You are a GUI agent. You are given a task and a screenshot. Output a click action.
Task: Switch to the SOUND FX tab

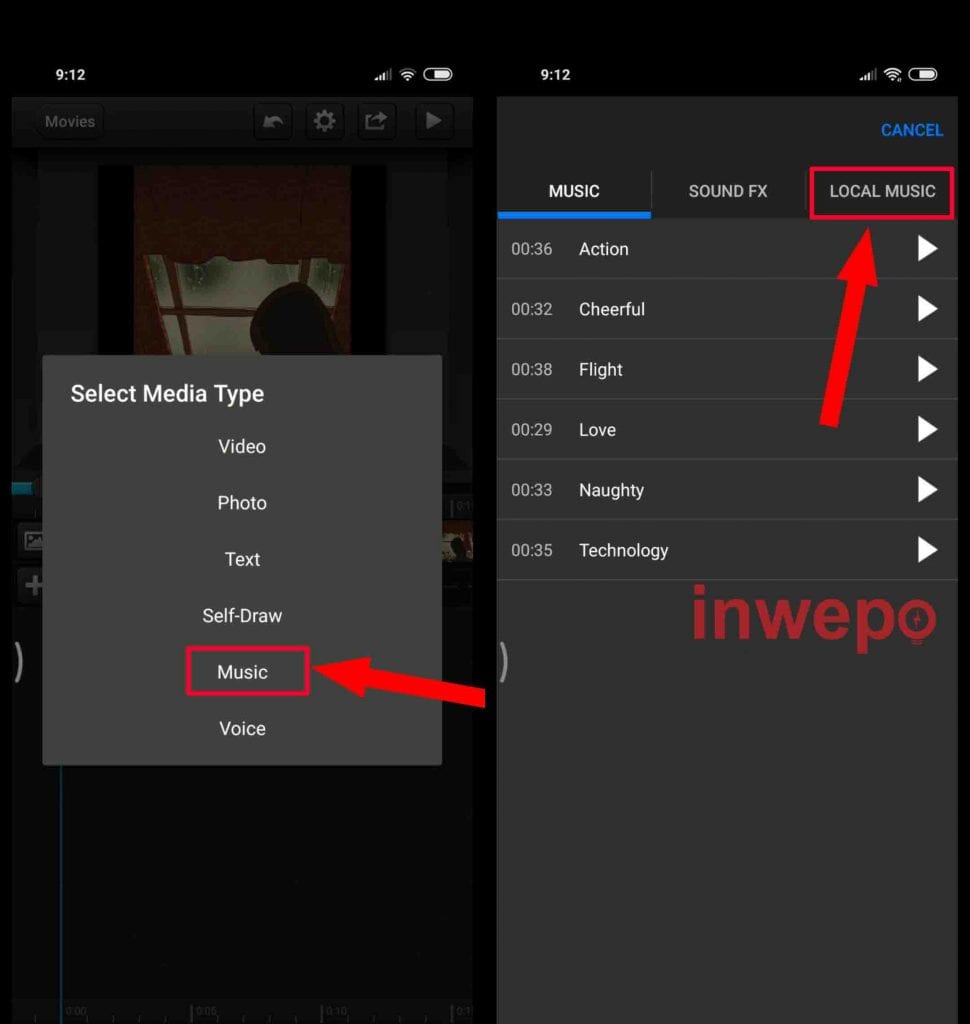[728, 191]
